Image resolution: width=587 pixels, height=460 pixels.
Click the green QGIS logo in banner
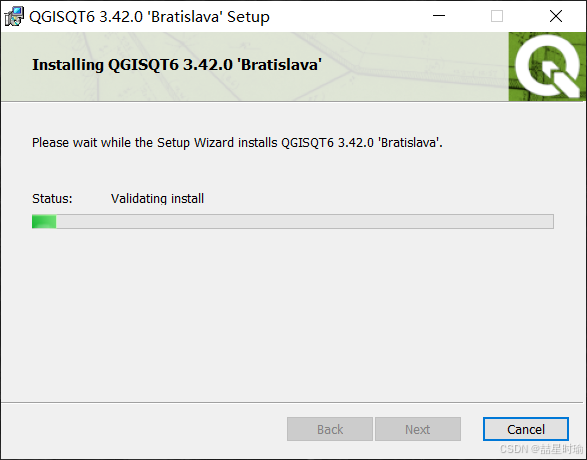pos(547,67)
